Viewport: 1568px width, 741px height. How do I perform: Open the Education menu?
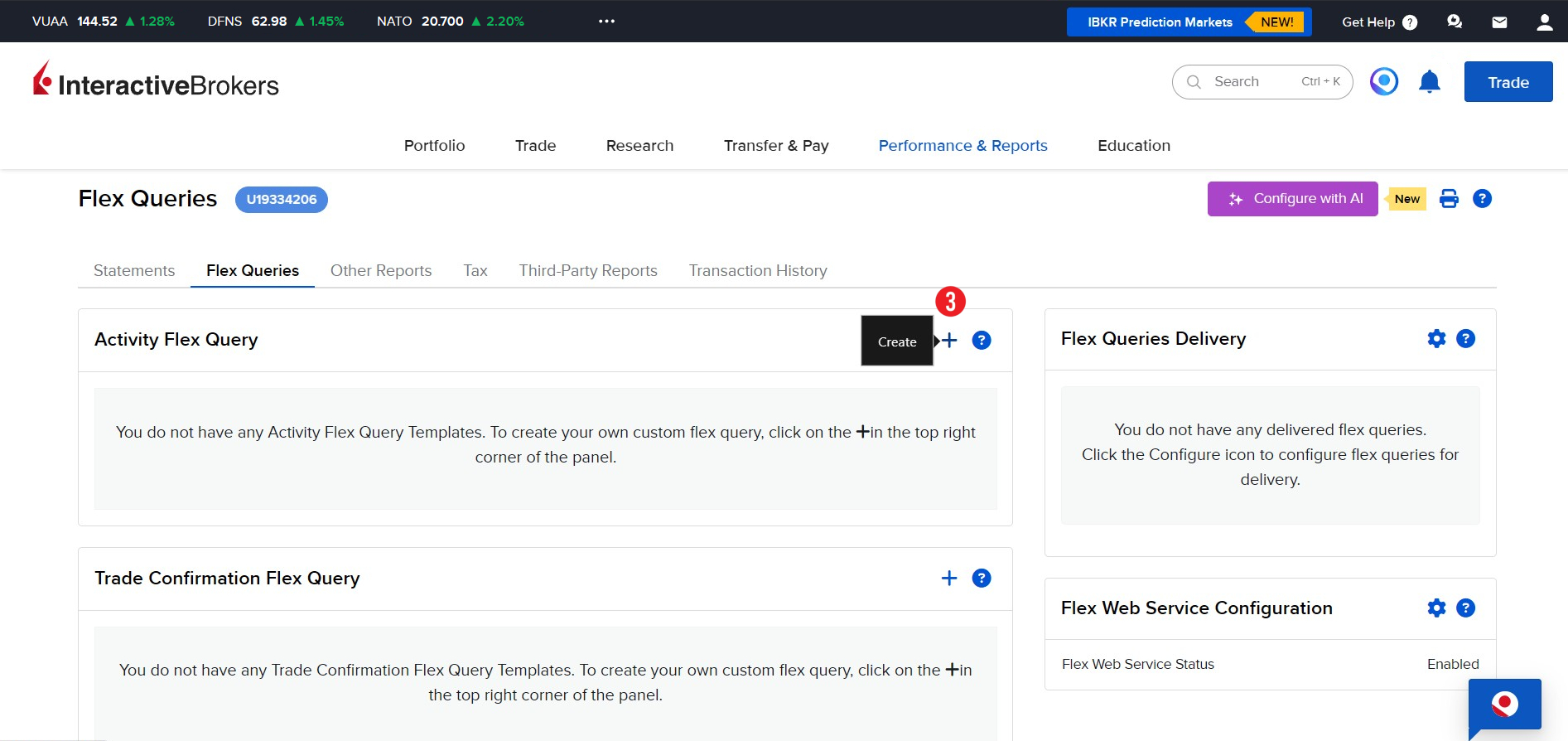[x=1134, y=146]
